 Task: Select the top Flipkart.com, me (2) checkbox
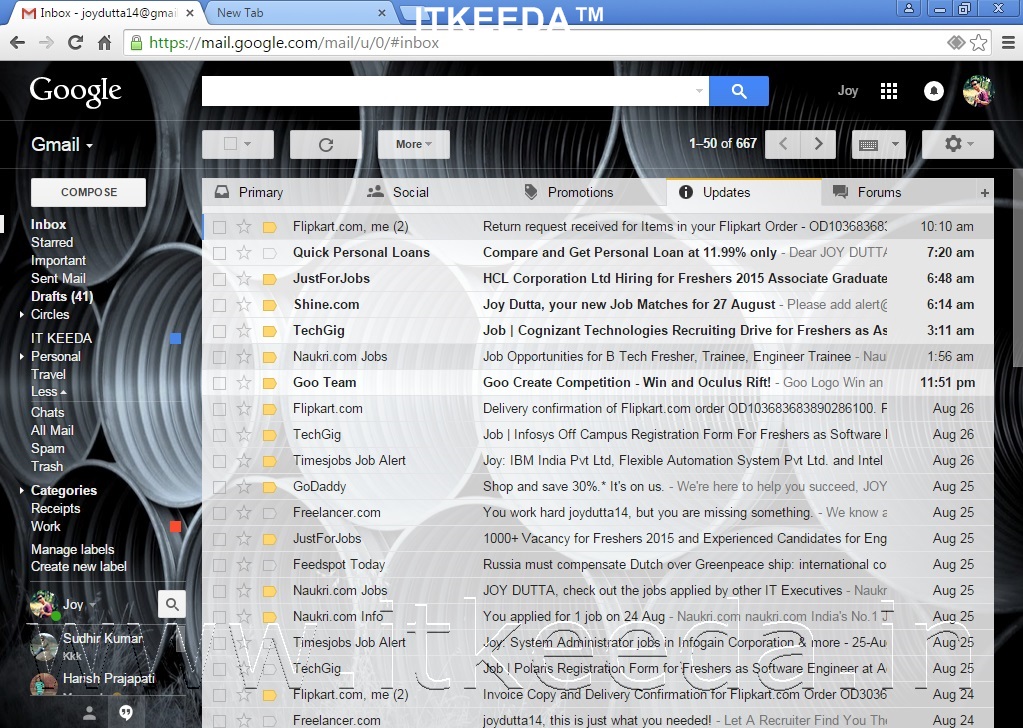pyautogui.click(x=219, y=227)
